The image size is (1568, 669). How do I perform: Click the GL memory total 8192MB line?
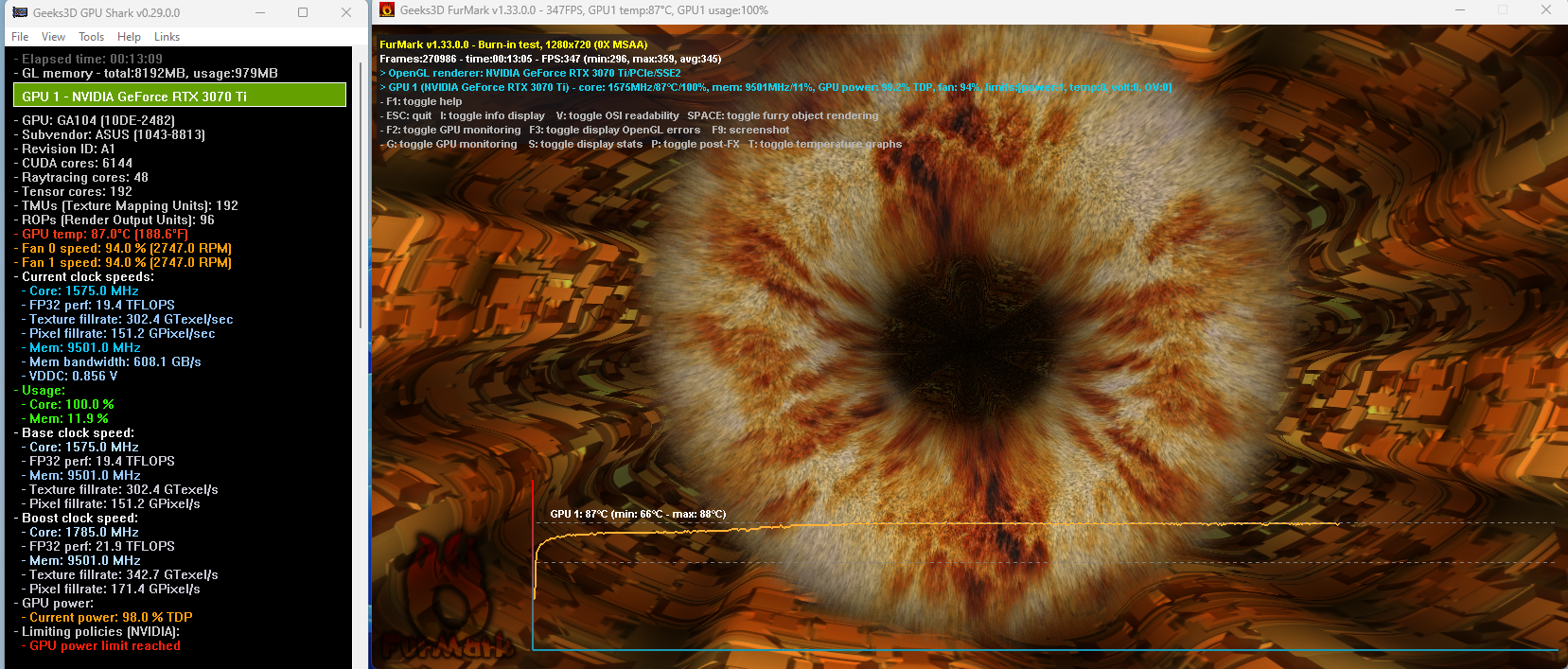146,73
